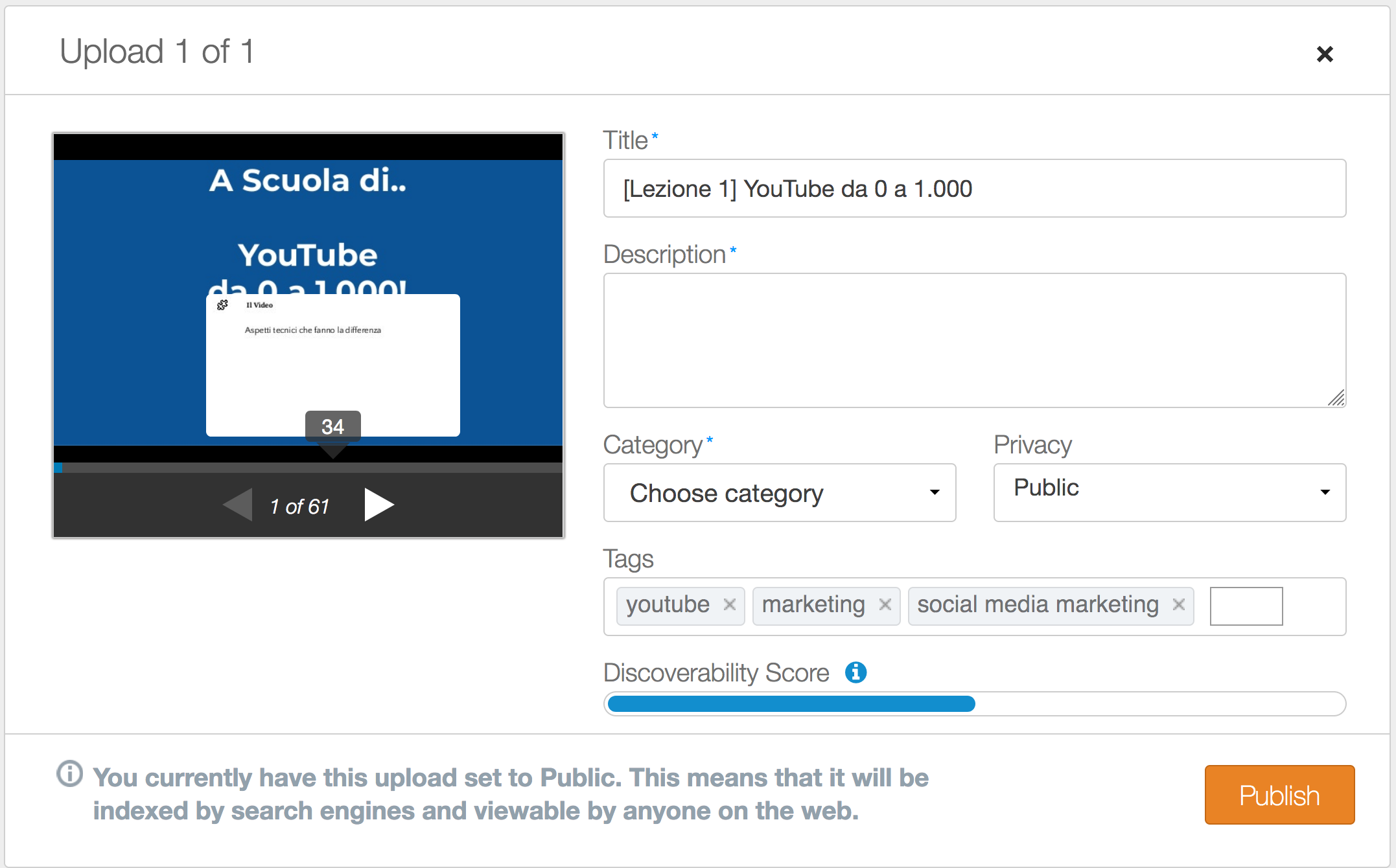Click the slide 34 preview thumbnail popup
This screenshot has width=1396, height=868.
point(333,365)
